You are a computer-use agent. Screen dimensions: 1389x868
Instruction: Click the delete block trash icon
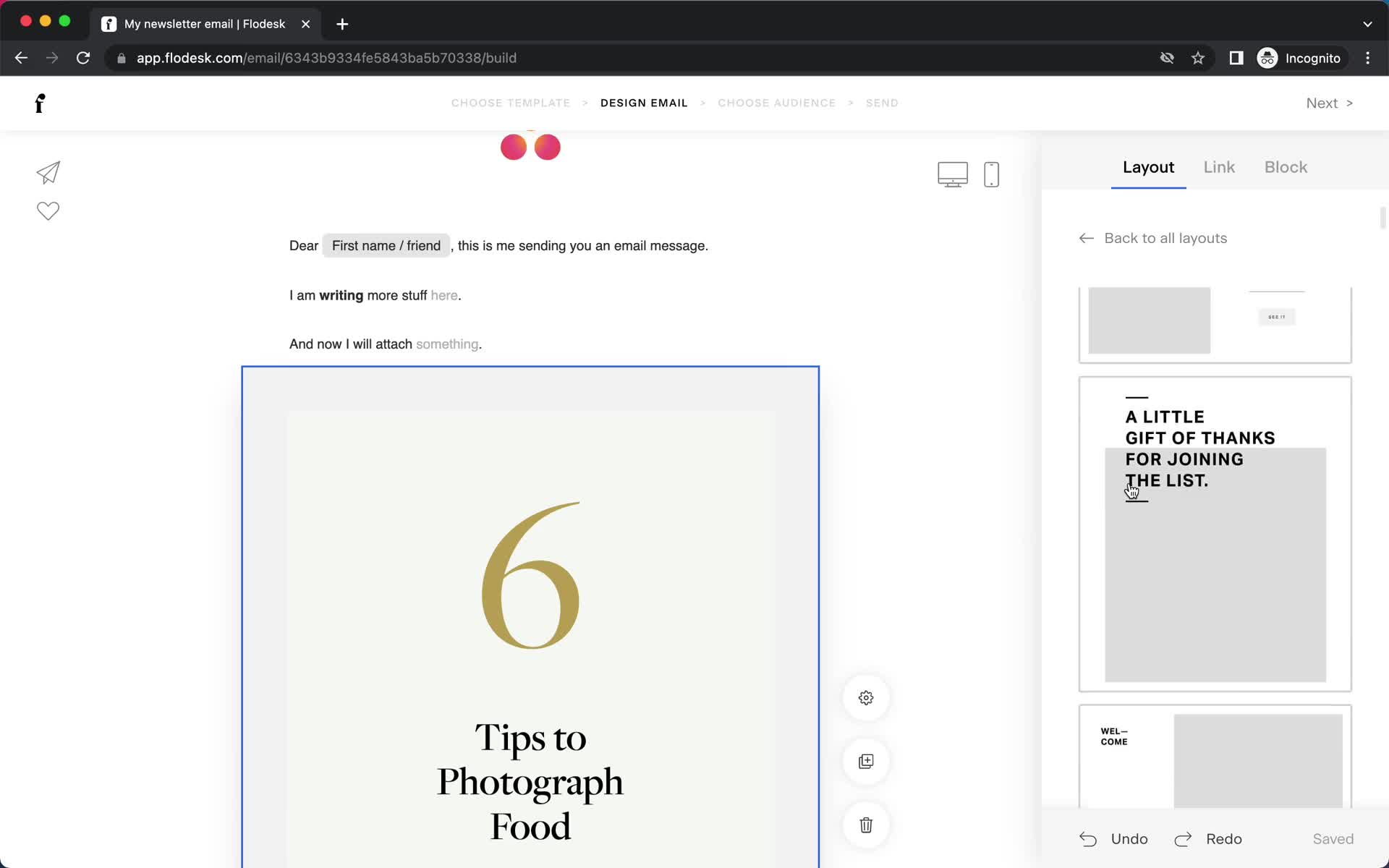point(866,826)
